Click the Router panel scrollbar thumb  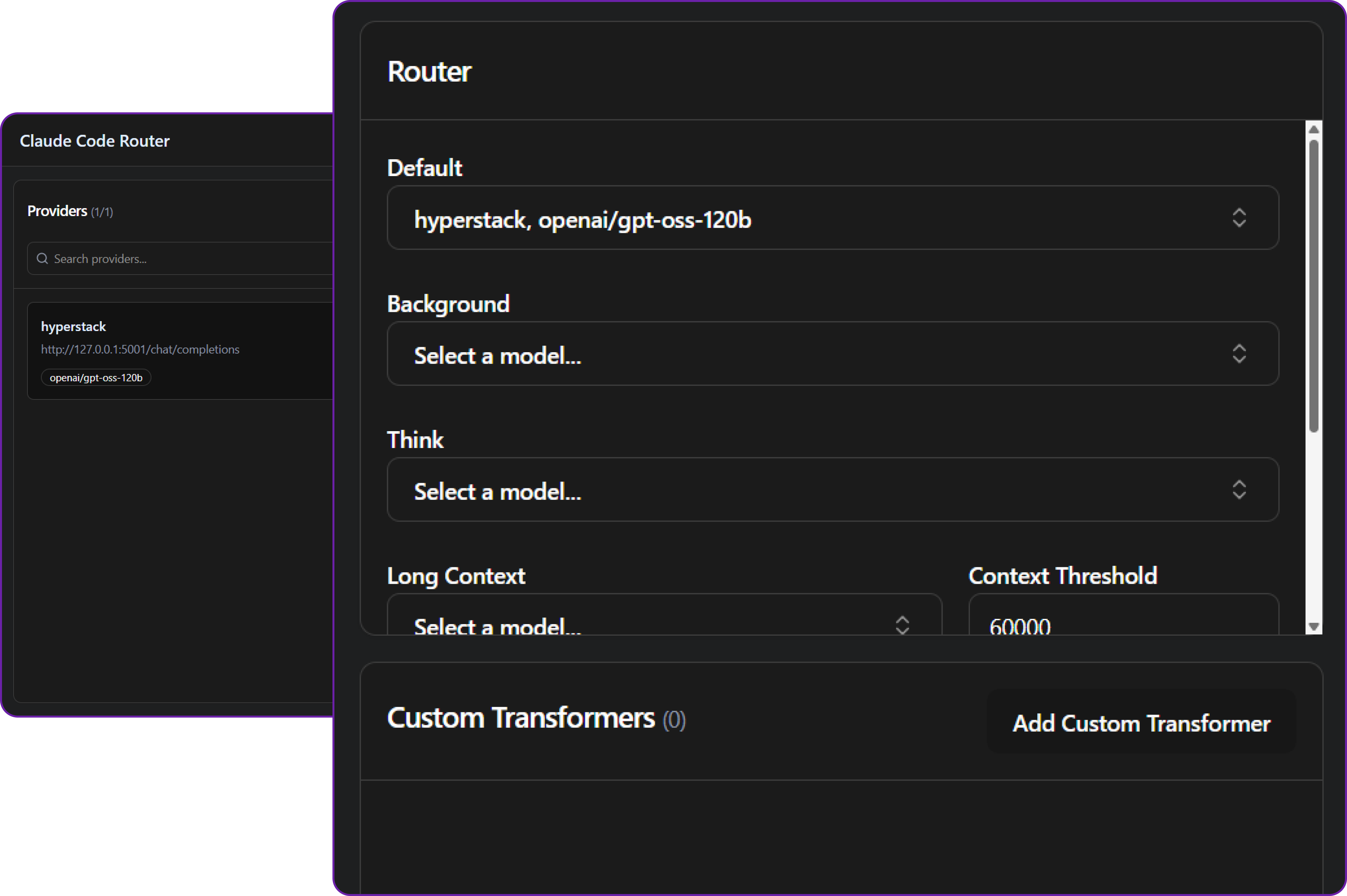click(1313, 286)
